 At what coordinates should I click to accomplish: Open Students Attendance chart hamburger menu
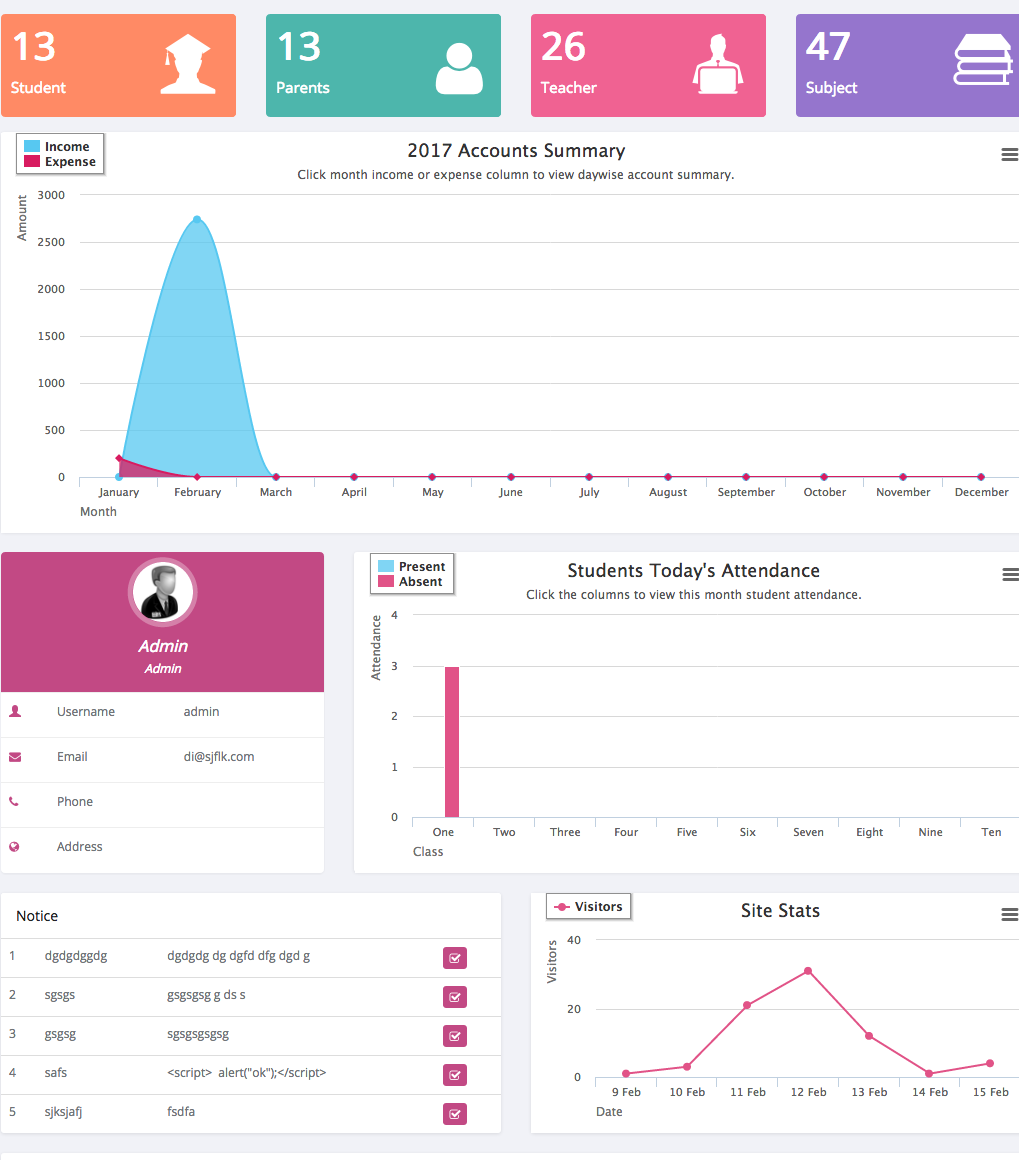[1009, 574]
